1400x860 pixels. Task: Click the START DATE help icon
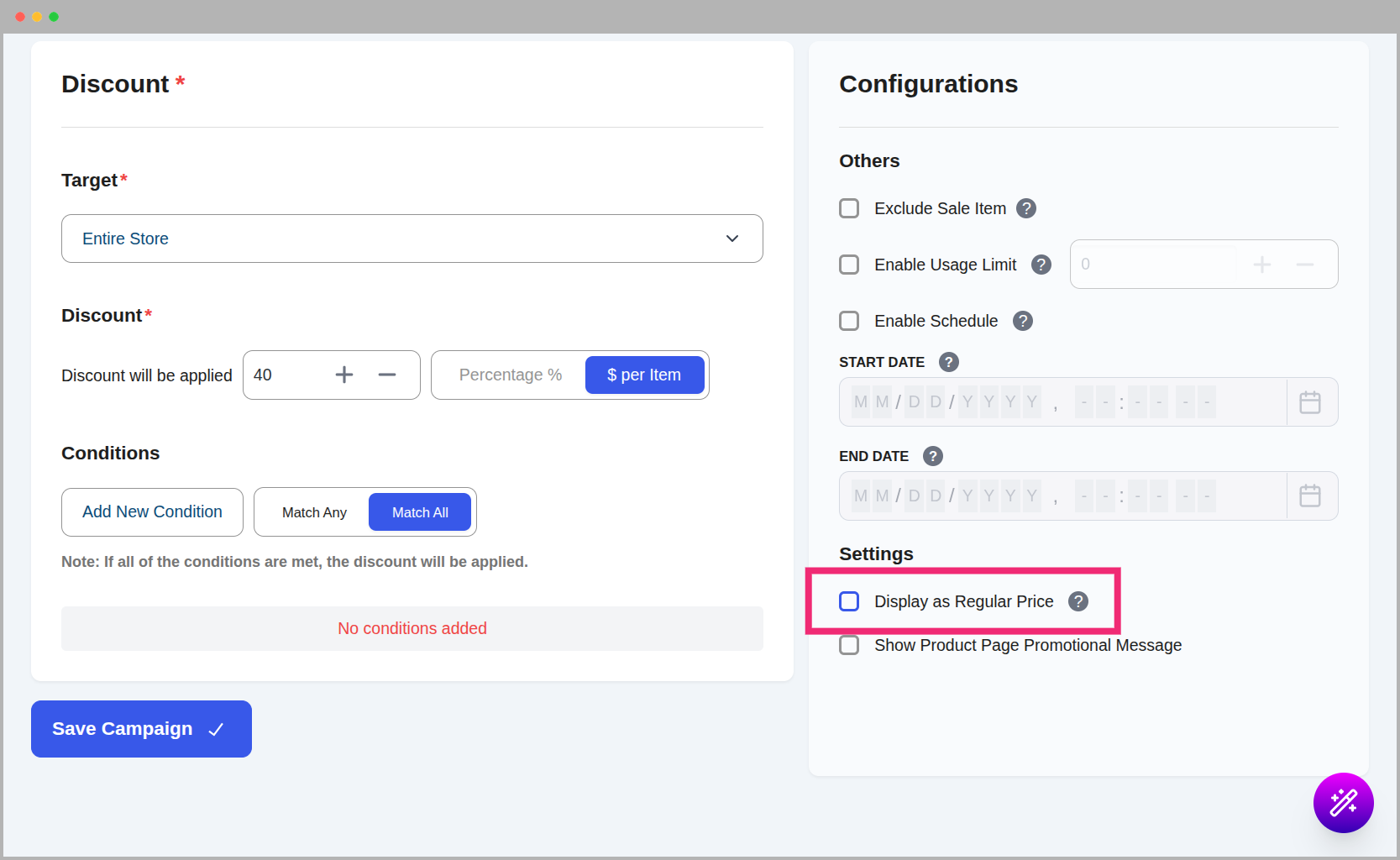click(x=948, y=362)
